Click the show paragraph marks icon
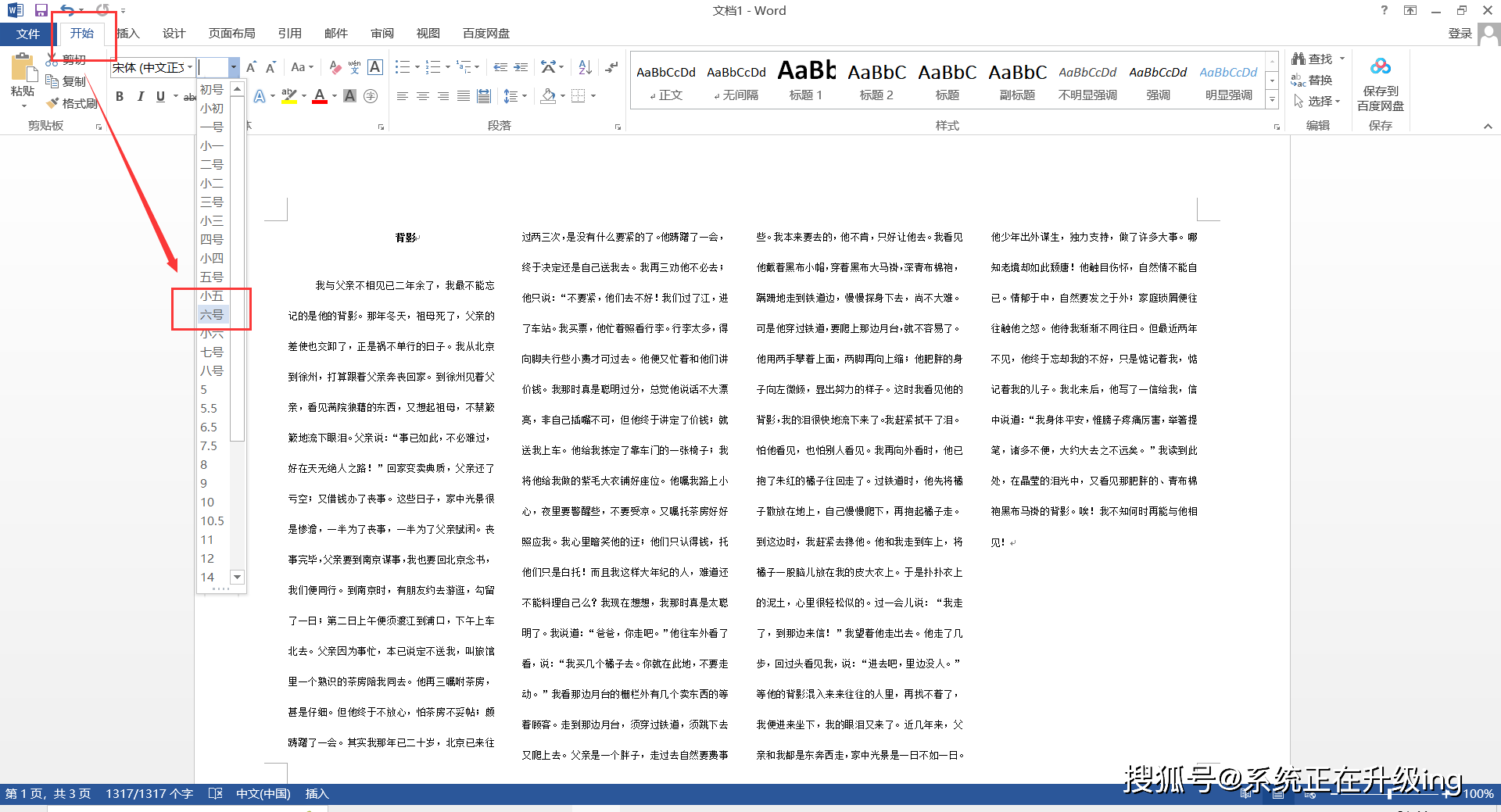 point(611,67)
